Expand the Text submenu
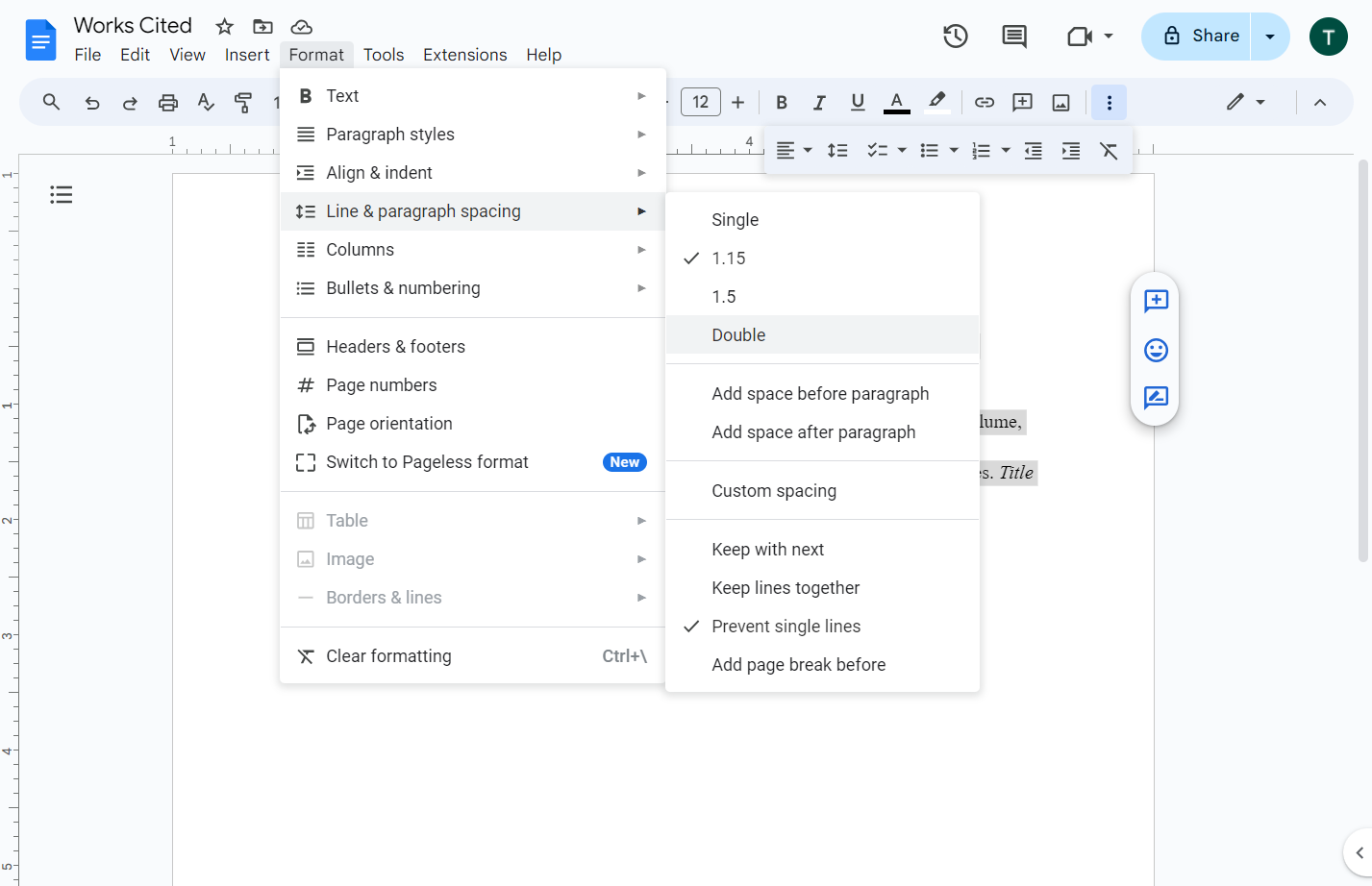The height and width of the screenshot is (886, 1372). (x=473, y=95)
